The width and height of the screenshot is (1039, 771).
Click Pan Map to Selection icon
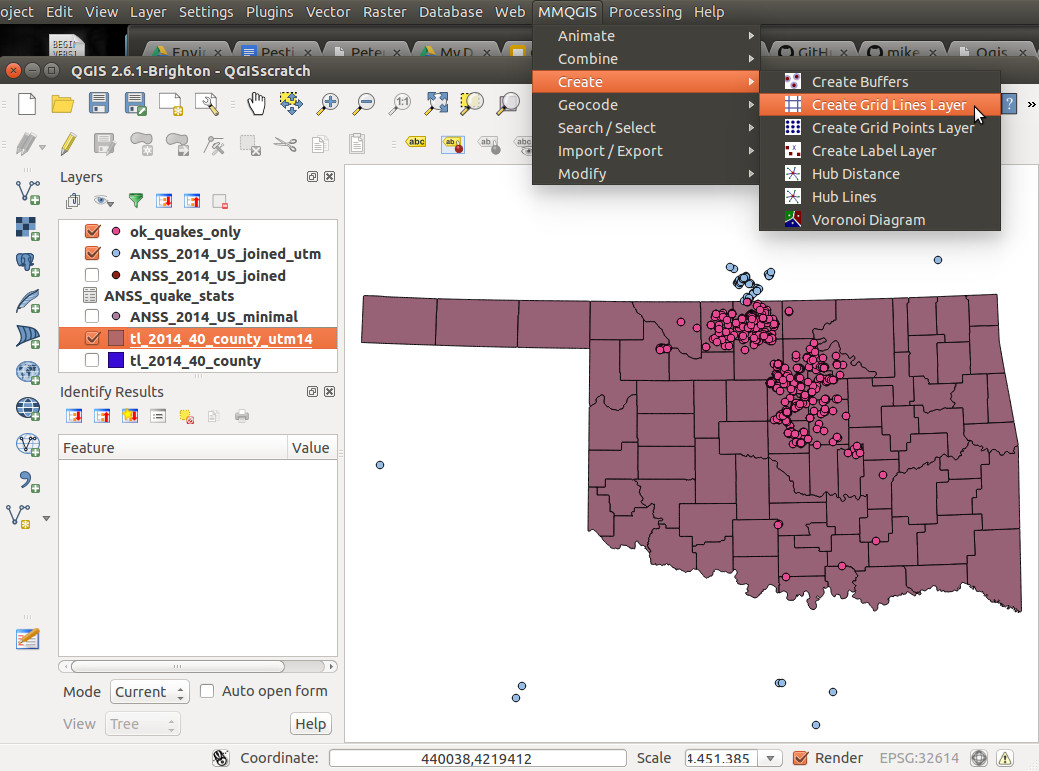291,104
